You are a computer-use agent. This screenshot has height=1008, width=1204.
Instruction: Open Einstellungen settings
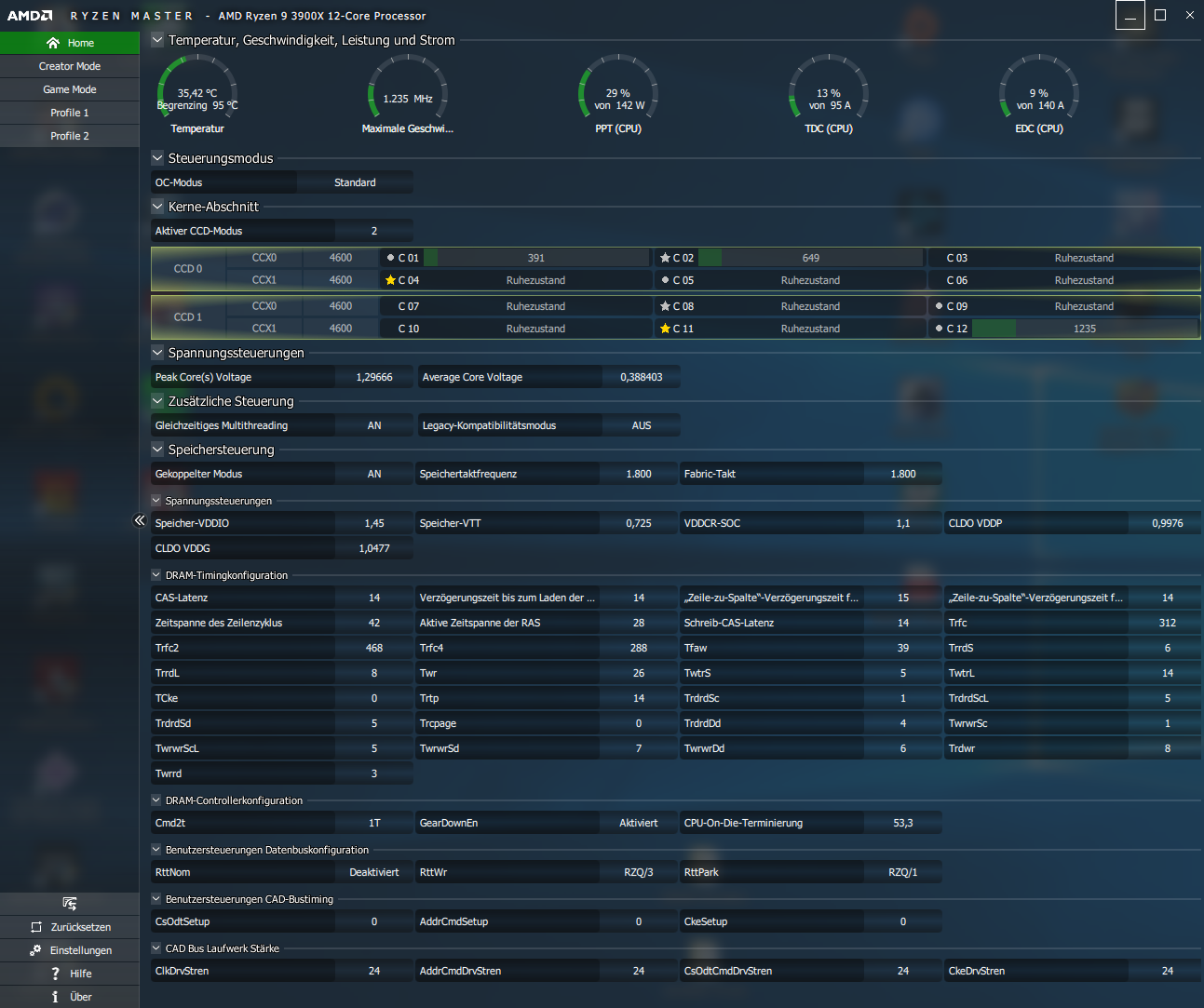[70, 950]
